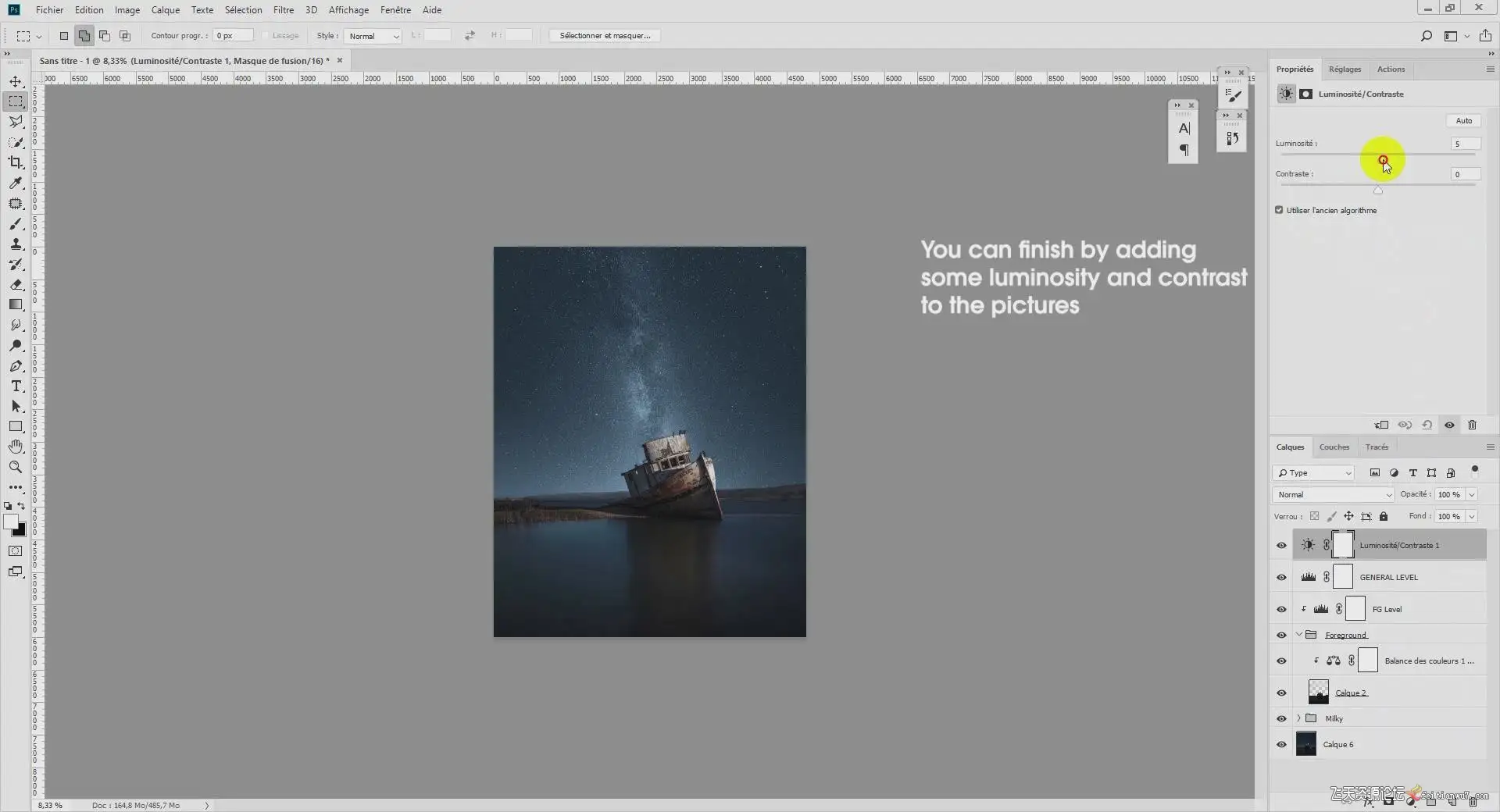Reset adjustment defaults in Properties panel
The width and height of the screenshot is (1500, 812).
tap(1427, 426)
